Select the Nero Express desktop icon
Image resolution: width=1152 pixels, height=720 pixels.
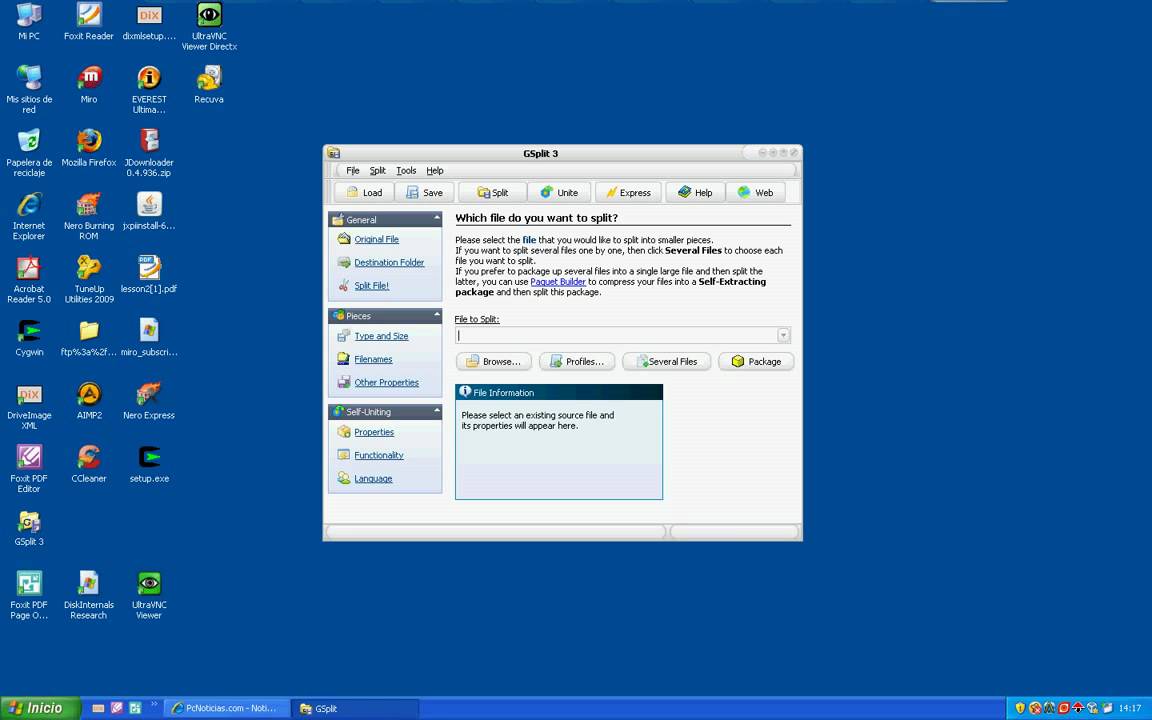(x=149, y=401)
